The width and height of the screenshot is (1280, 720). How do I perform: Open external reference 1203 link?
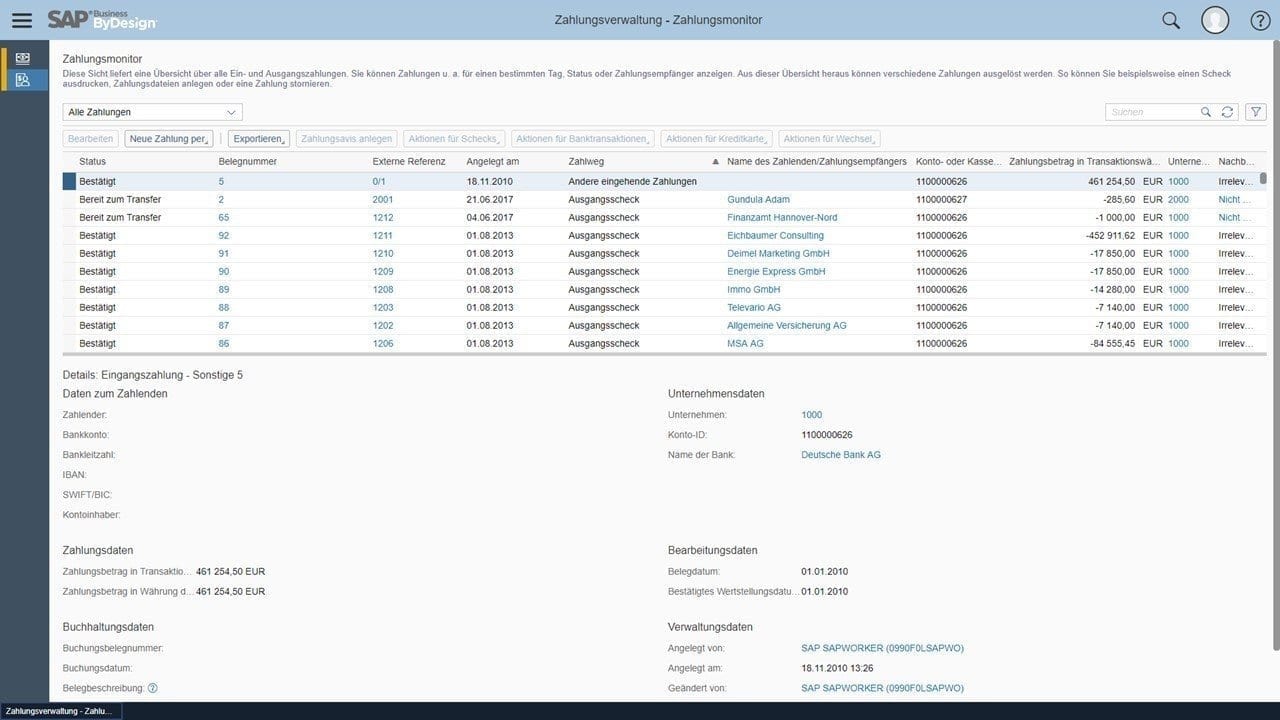pos(383,307)
